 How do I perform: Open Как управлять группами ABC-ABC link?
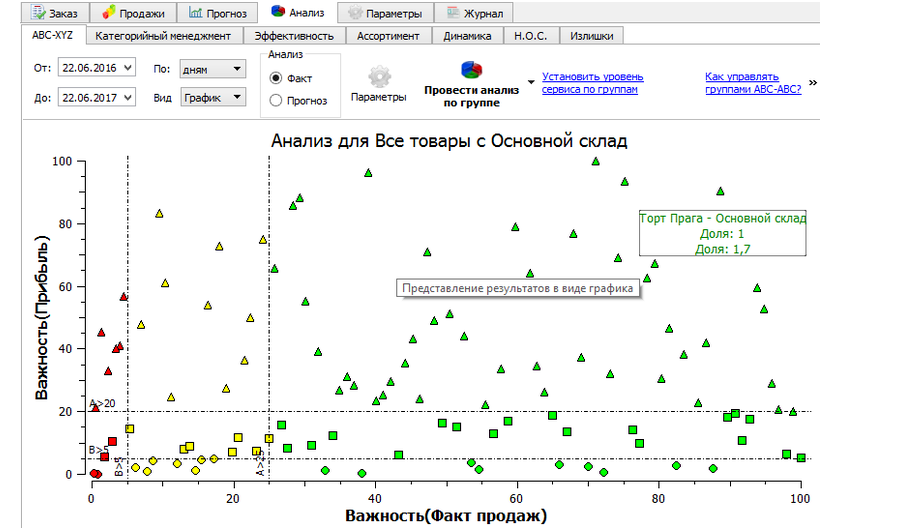753,83
